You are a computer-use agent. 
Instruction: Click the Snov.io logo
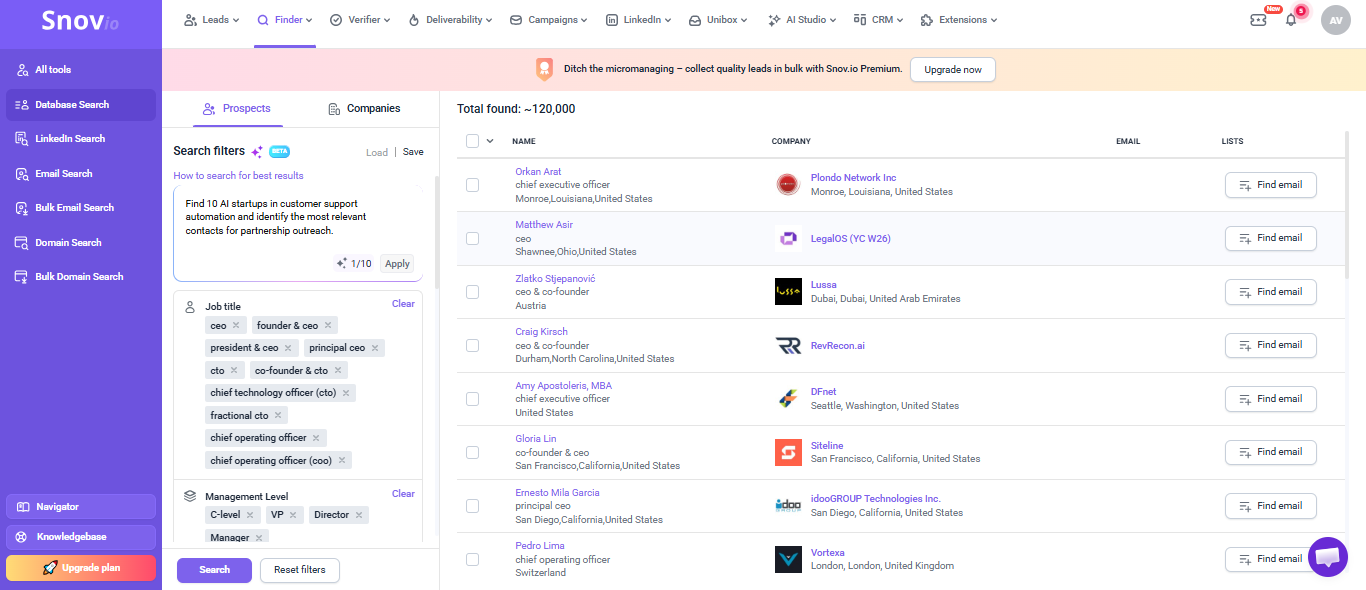pyautogui.click(x=80, y=21)
